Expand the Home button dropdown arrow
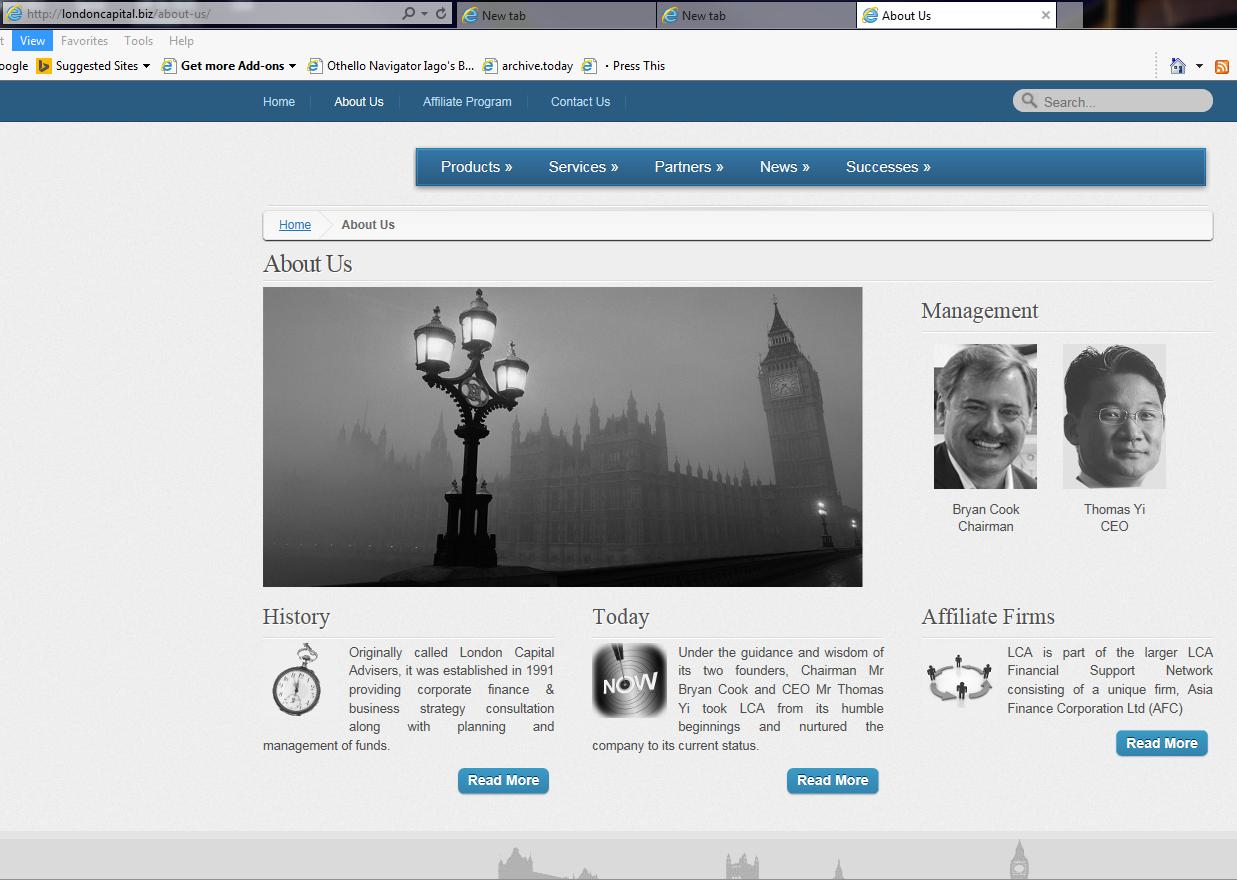The width and height of the screenshot is (1237, 880). click(x=1199, y=66)
